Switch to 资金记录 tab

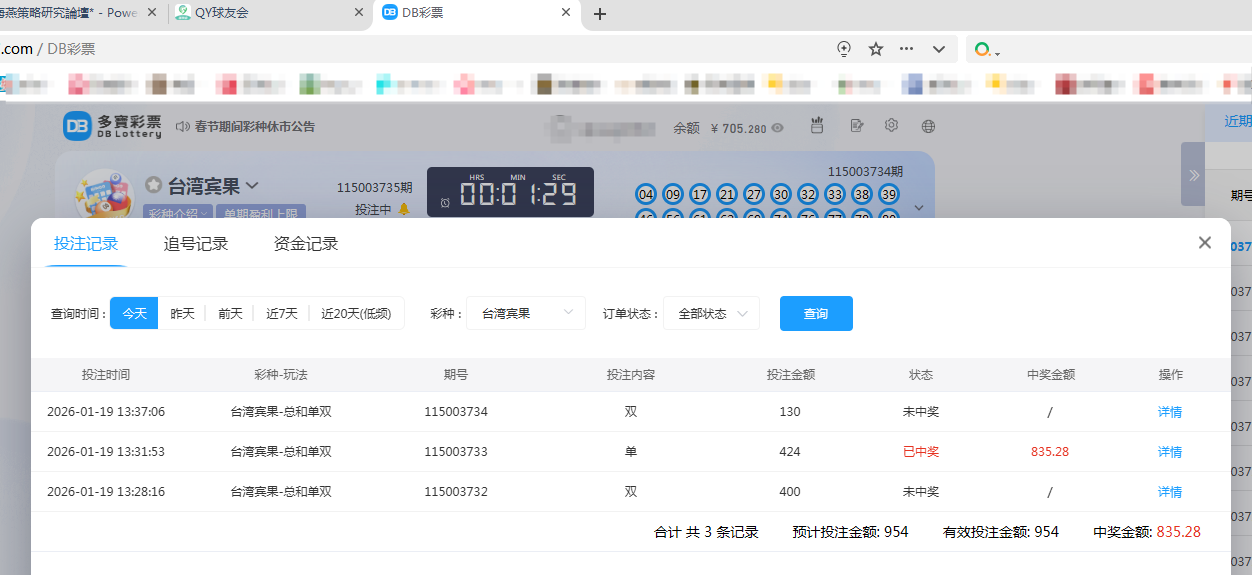point(306,244)
